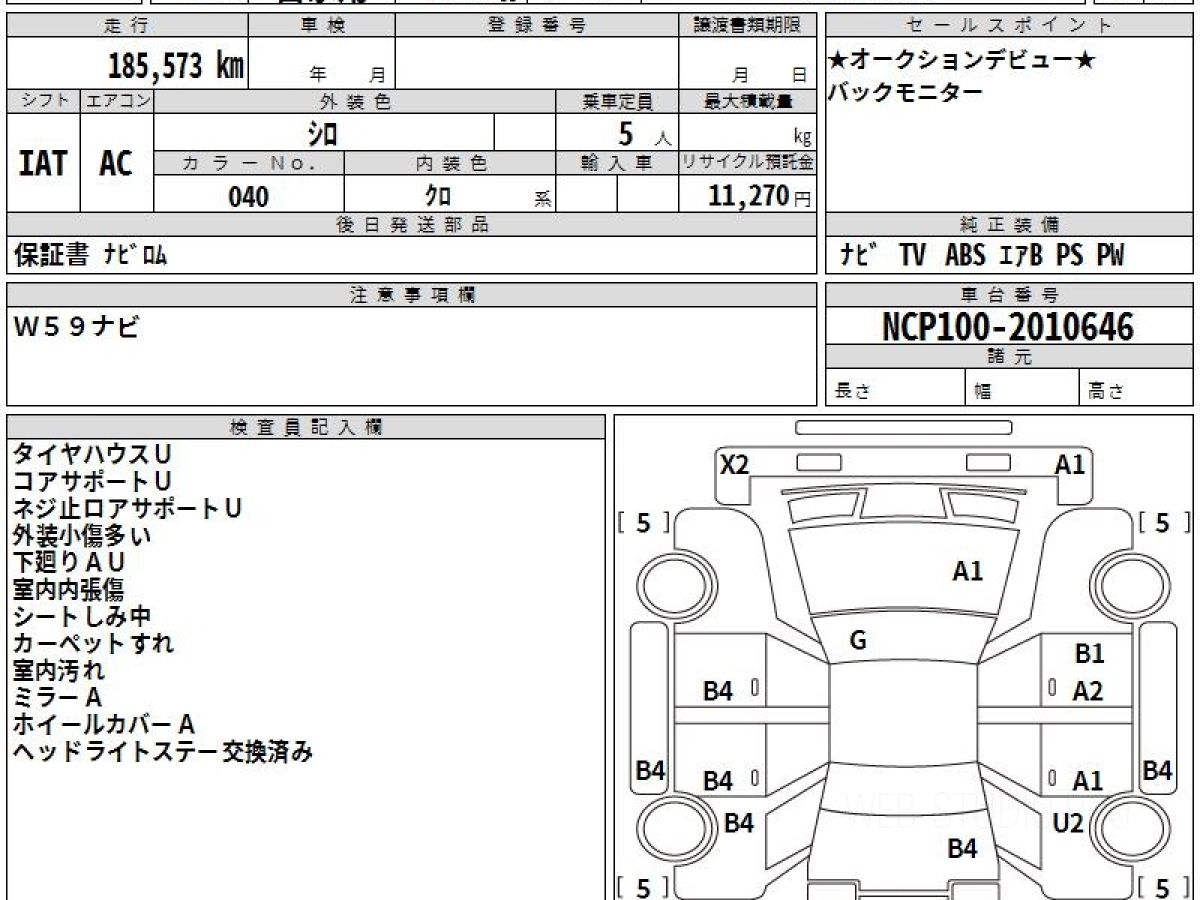
Task: Click the 高さ dimension cell
Action: coord(1137,388)
